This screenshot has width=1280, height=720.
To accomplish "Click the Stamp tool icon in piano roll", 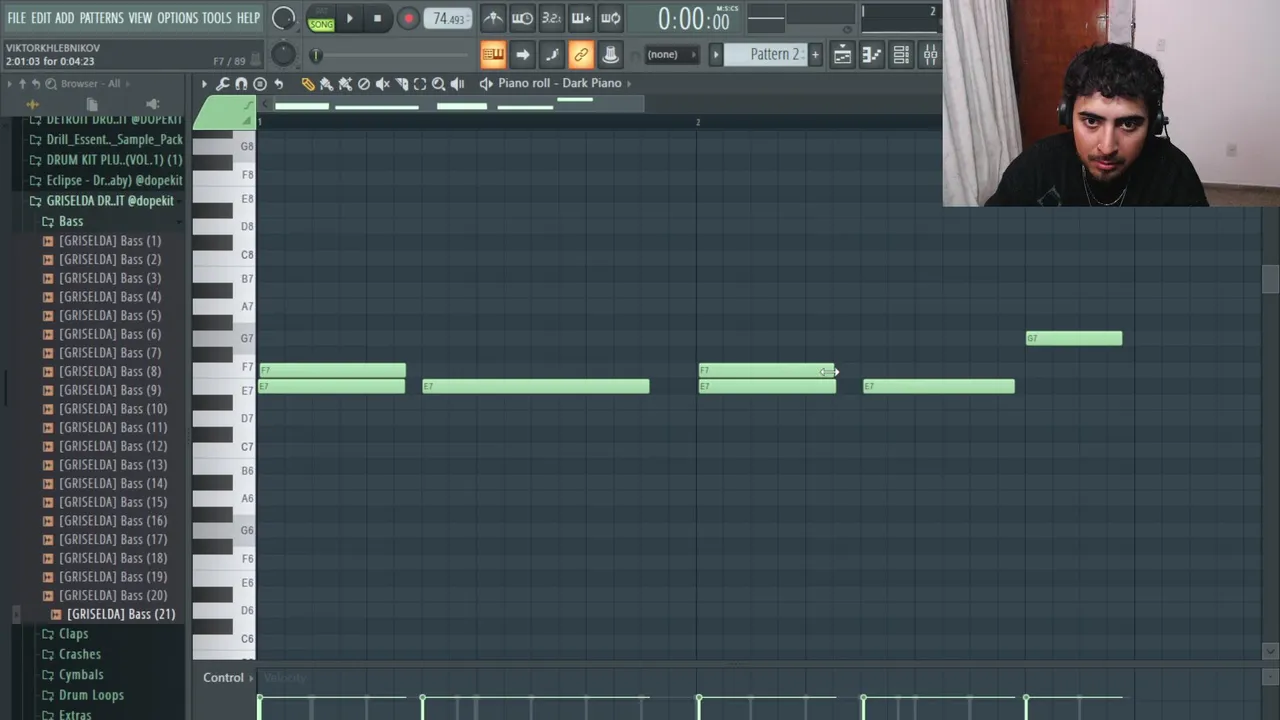I will coord(260,84).
